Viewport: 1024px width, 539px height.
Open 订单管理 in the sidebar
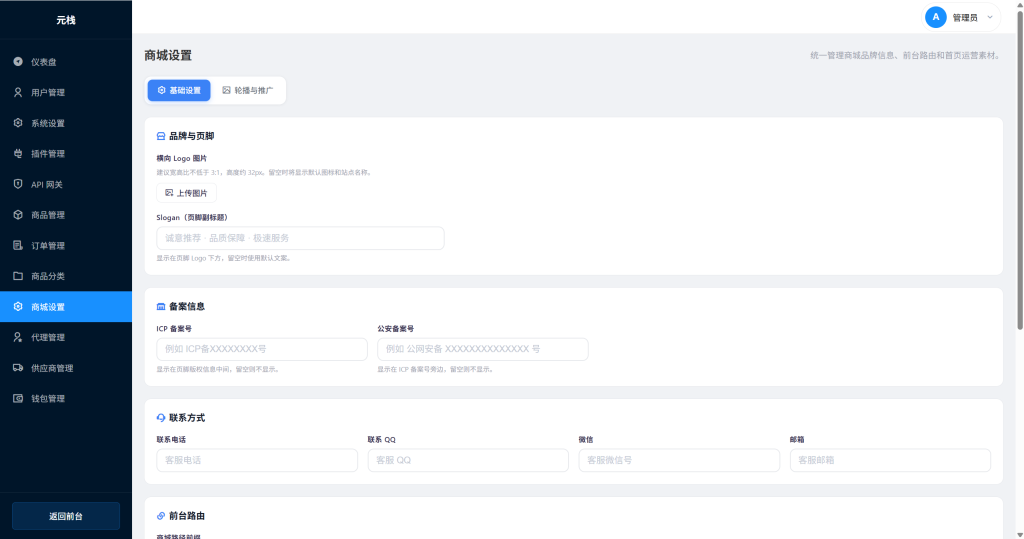(x=48, y=246)
